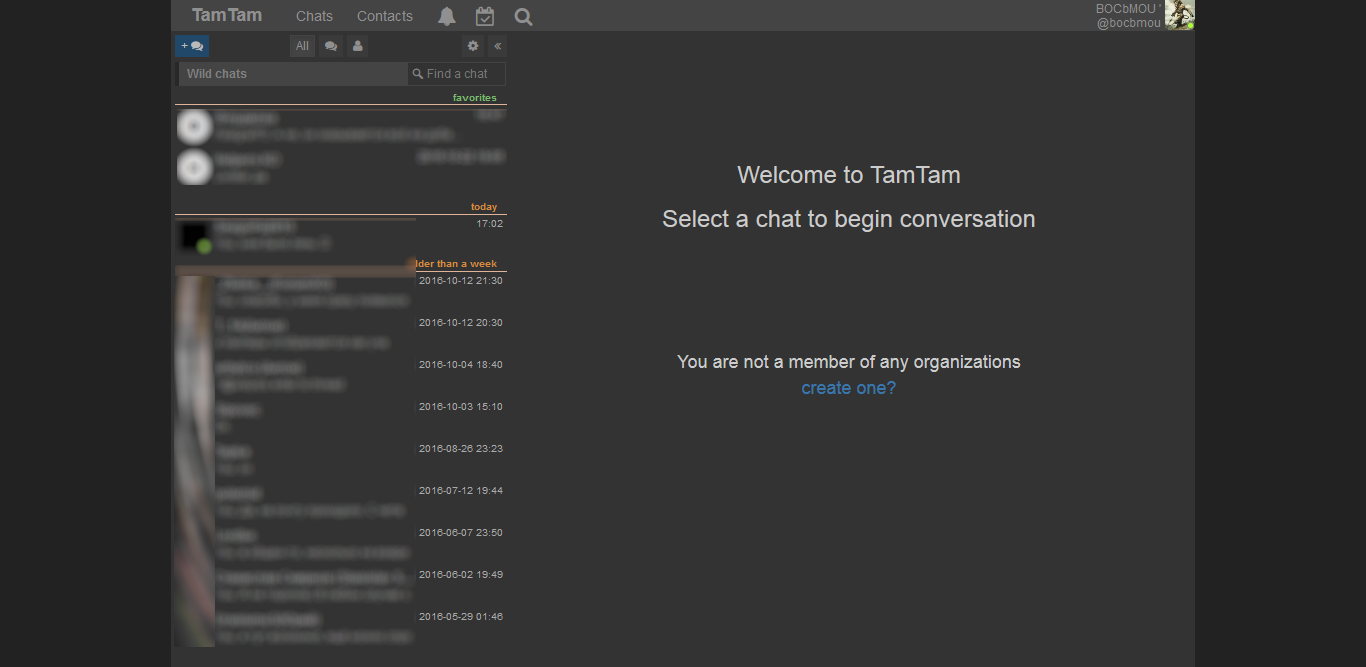Viewport: 1366px width, 667px height.
Task: Click the older than a week label
Action: [x=457, y=264]
